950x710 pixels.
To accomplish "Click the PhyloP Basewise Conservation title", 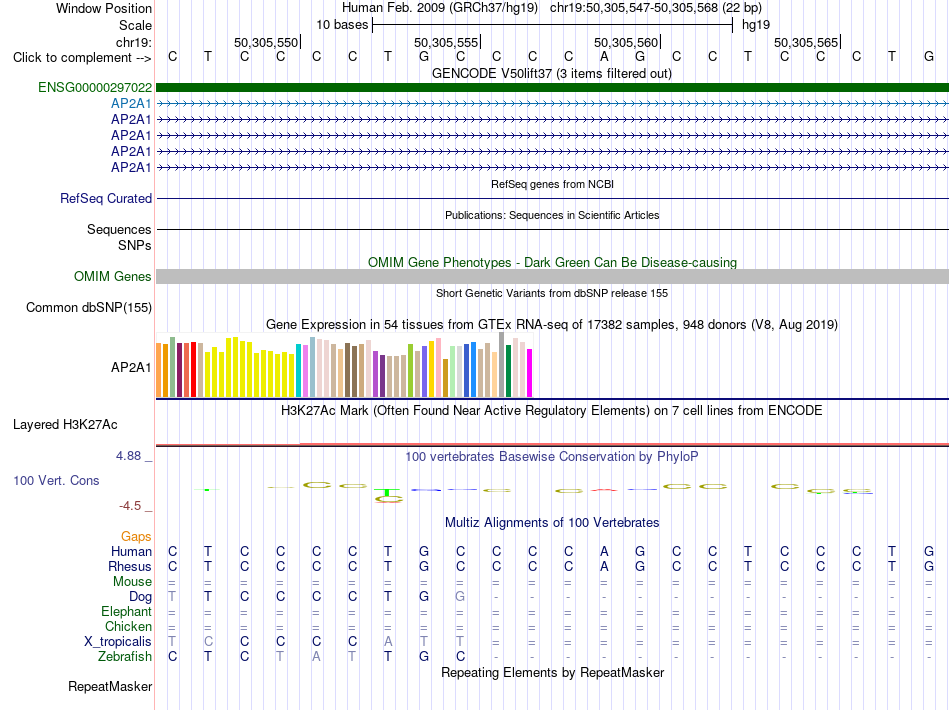I will click(552, 457).
